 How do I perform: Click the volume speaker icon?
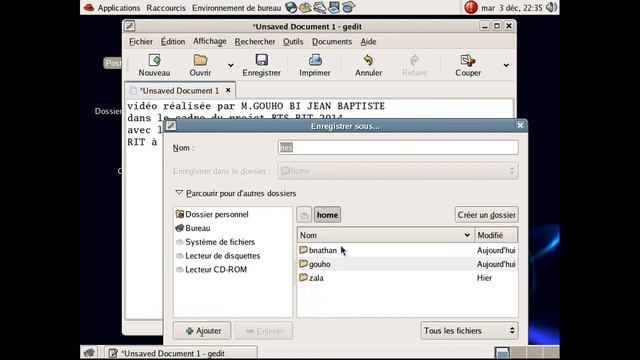tap(551, 7)
